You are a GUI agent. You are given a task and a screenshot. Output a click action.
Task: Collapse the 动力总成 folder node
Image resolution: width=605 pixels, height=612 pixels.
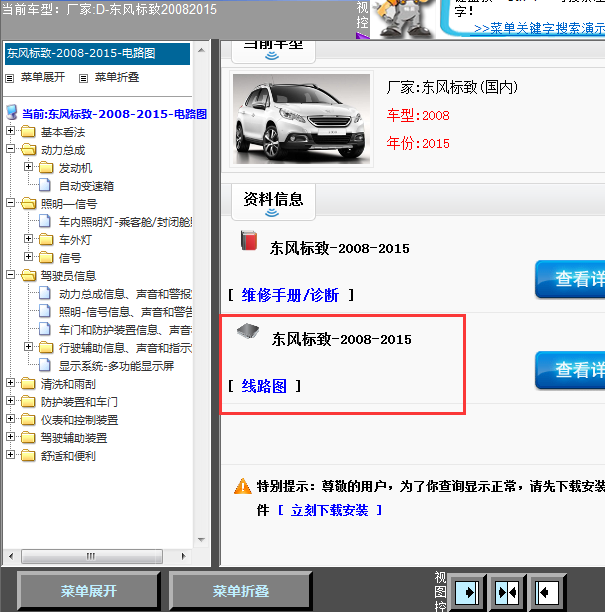tap(11, 149)
